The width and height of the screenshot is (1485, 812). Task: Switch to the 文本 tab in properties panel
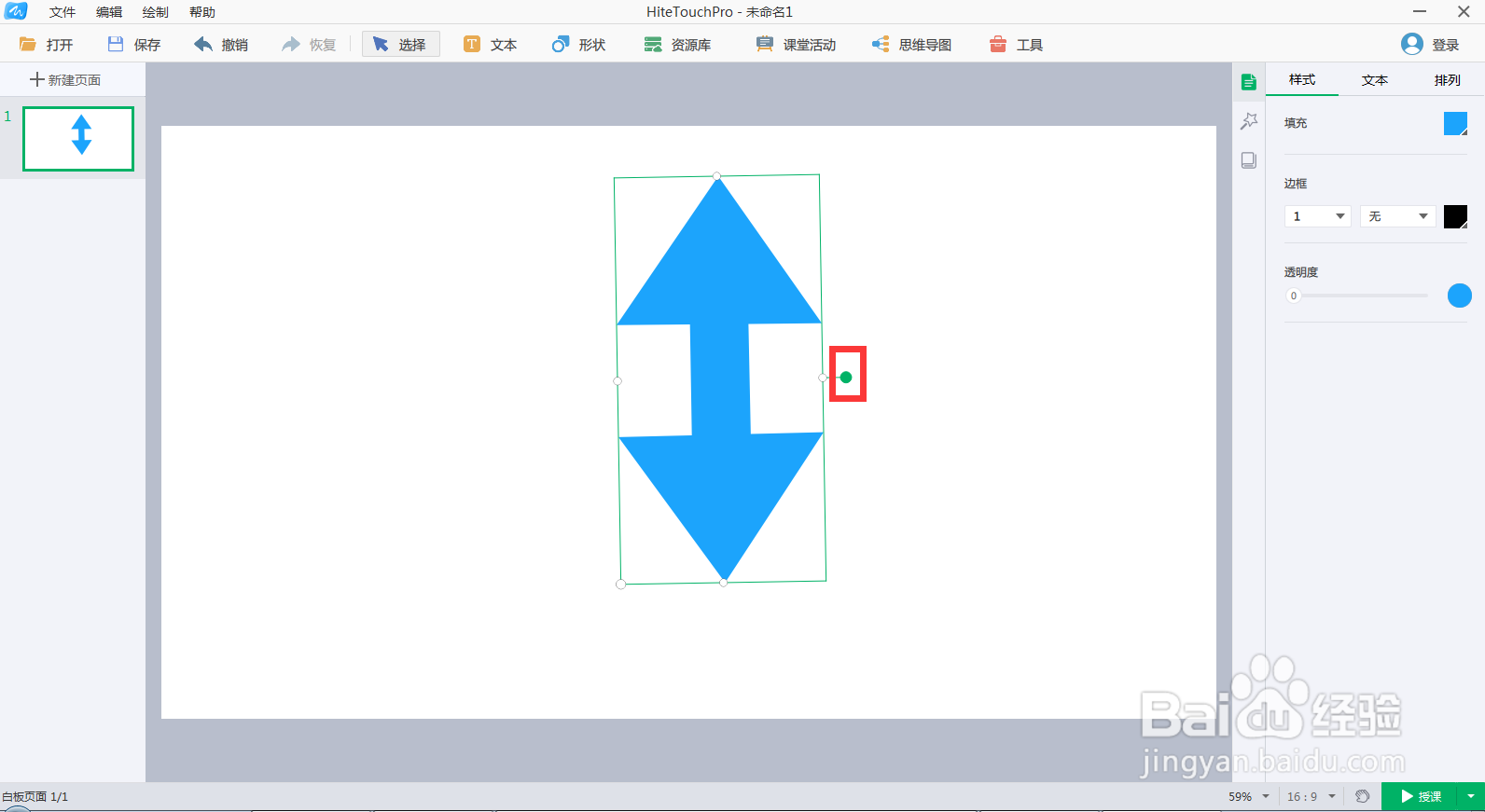click(1375, 80)
